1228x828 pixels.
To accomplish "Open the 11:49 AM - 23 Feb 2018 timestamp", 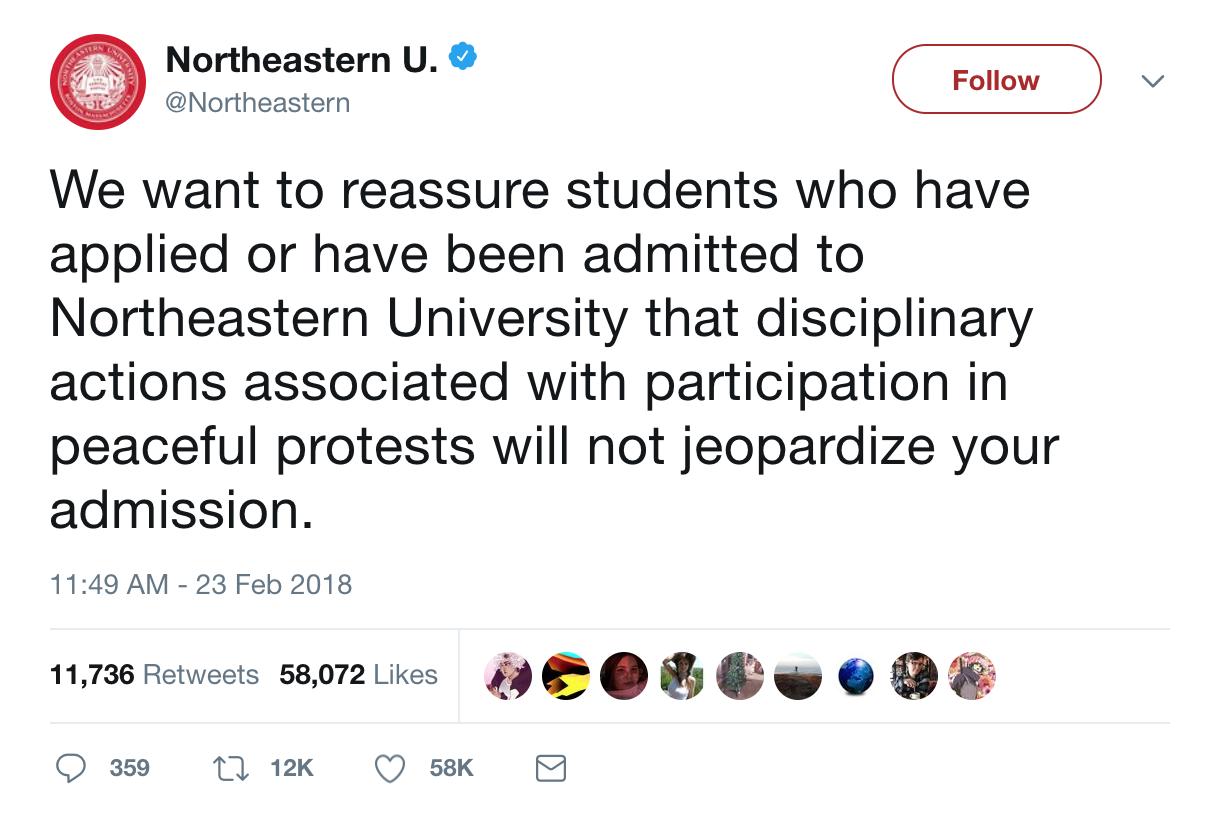I will click(201, 584).
